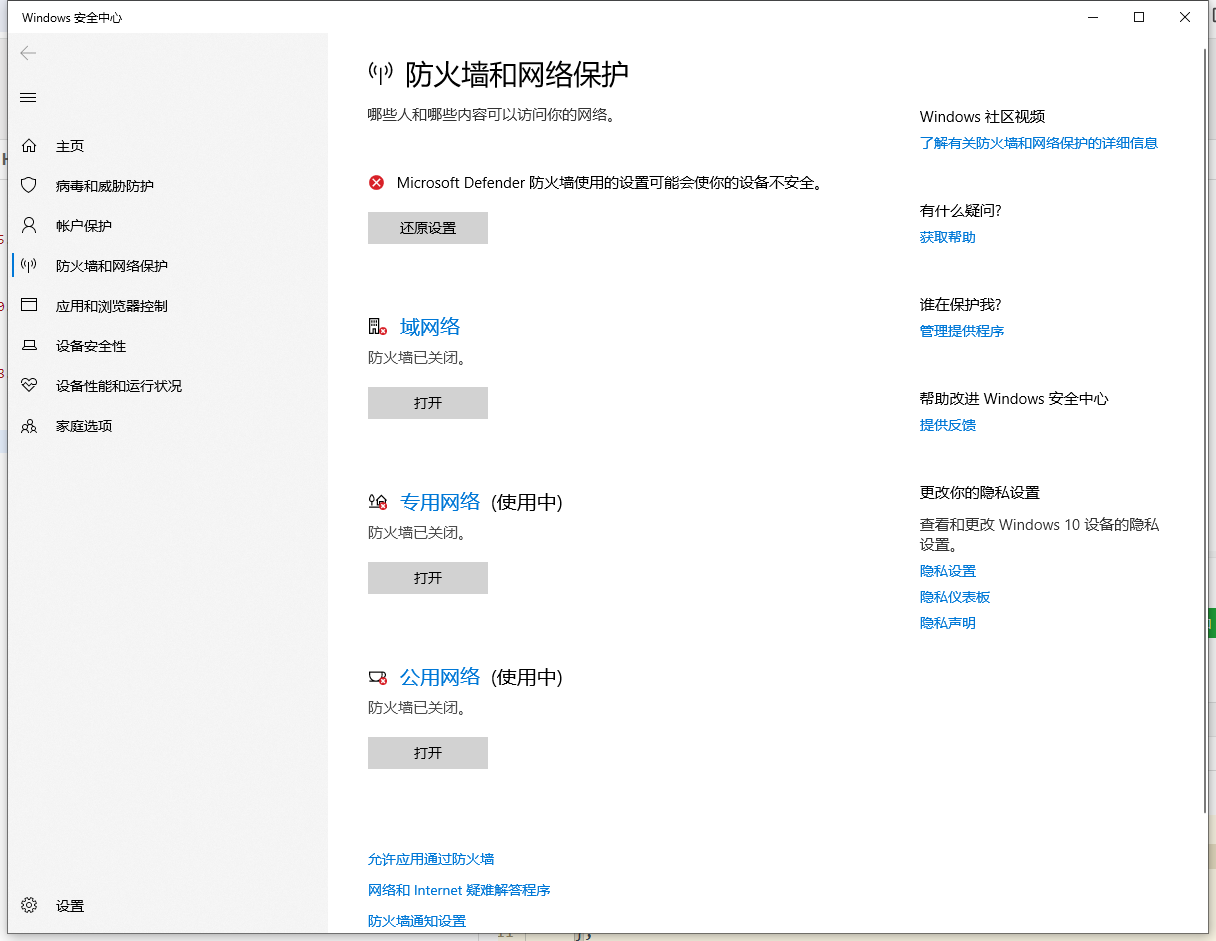The width and height of the screenshot is (1216, 941).
Task: Click 防火墙已关闭 text under 域网络
Action: (418, 357)
